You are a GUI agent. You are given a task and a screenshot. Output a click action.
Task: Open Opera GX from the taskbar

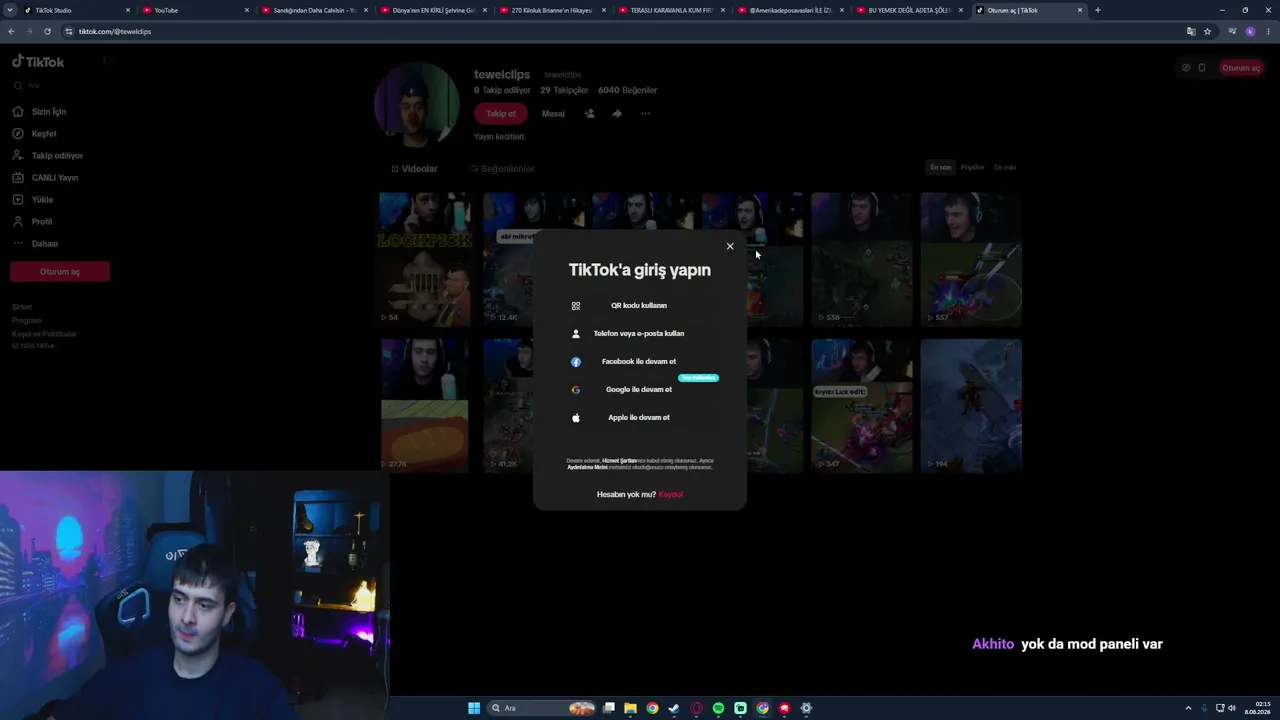point(696,708)
